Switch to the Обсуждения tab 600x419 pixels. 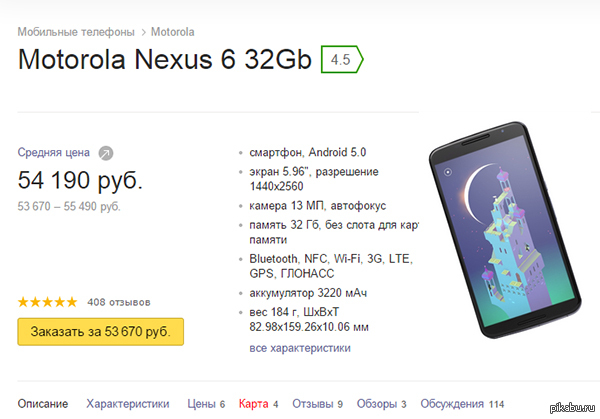pyautogui.click(x=456, y=404)
